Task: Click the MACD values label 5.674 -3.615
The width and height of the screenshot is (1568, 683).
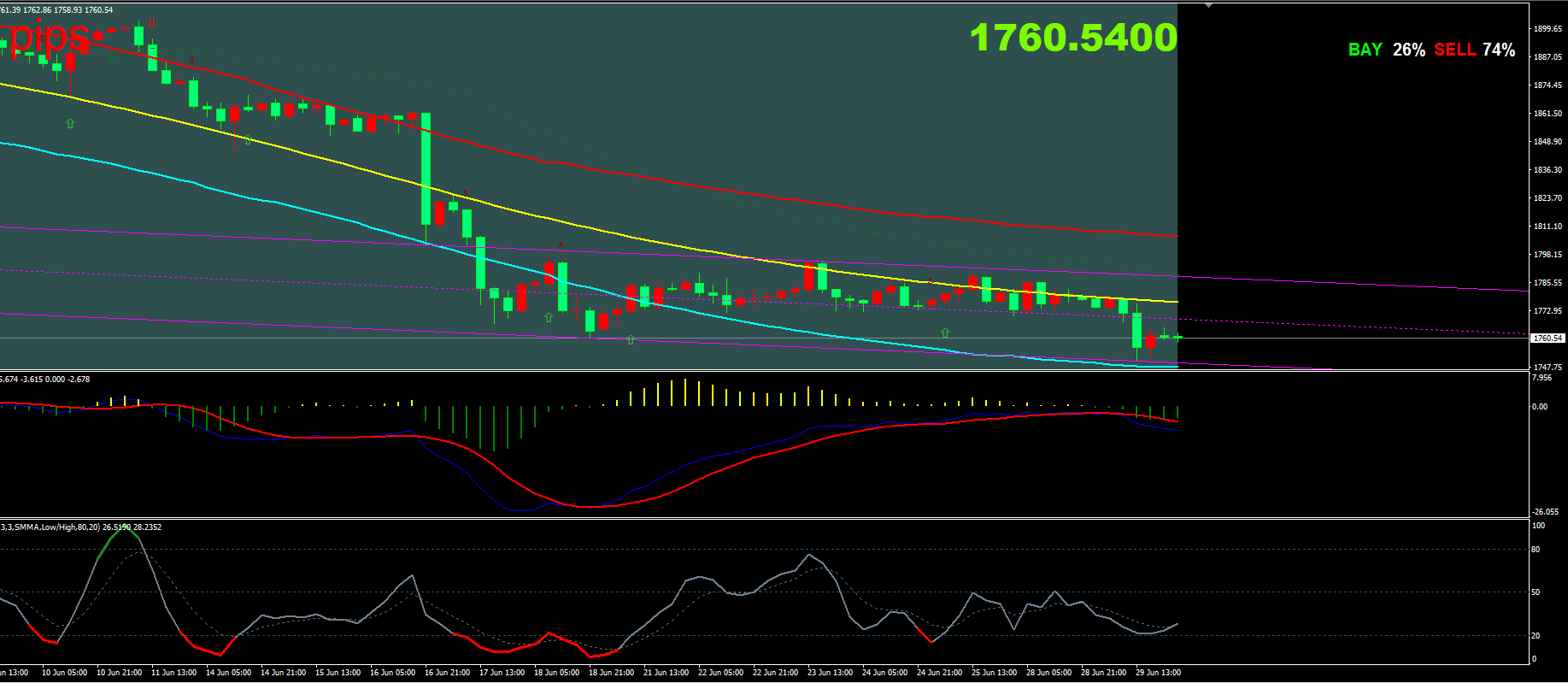Action: pyautogui.click(x=45, y=380)
